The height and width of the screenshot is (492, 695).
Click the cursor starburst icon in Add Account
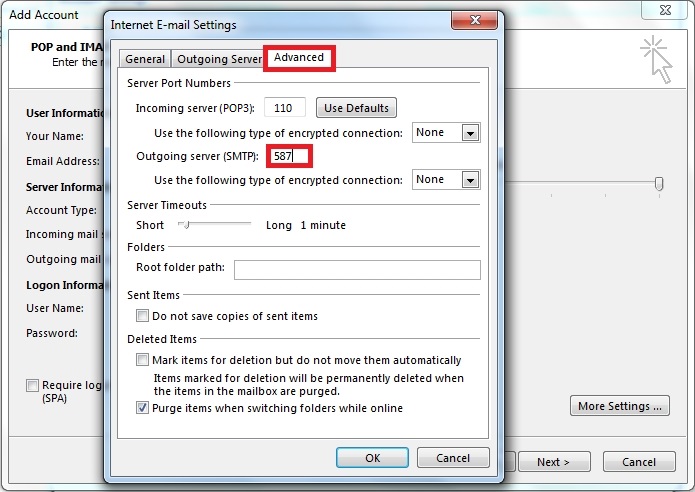(656, 59)
